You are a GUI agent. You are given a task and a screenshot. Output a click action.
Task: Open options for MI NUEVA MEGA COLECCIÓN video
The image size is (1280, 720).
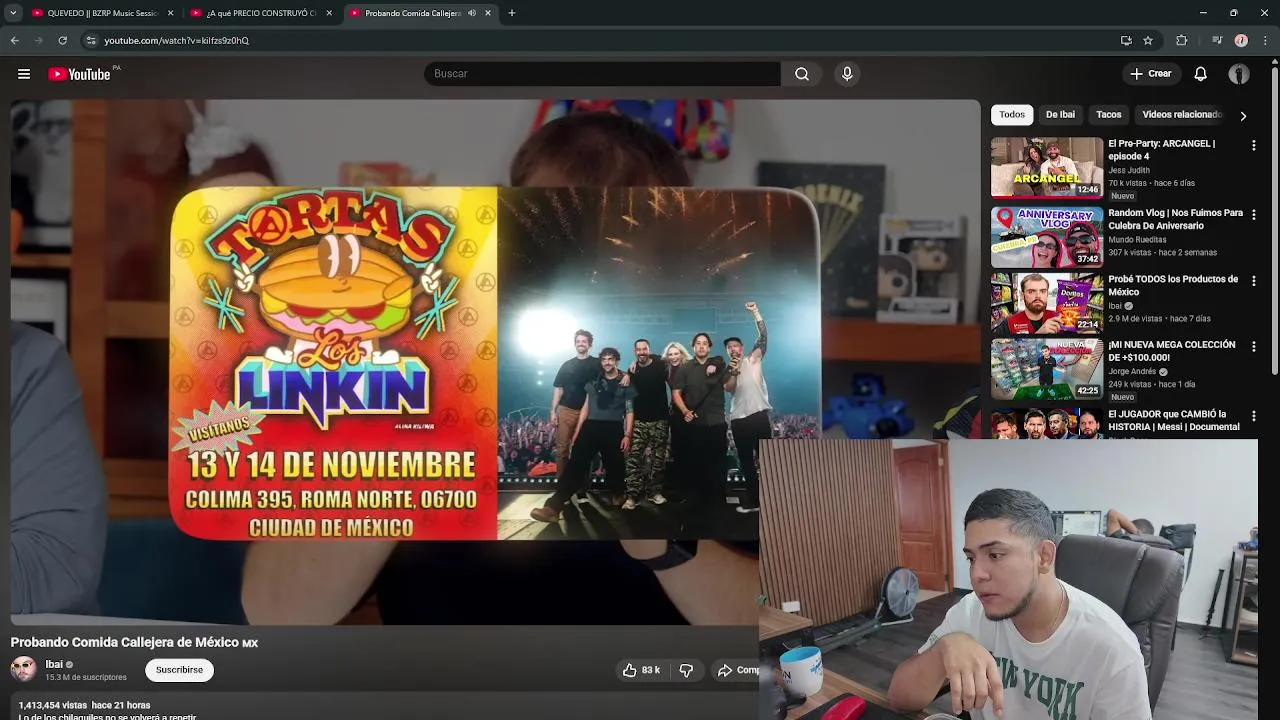pos(1254,347)
